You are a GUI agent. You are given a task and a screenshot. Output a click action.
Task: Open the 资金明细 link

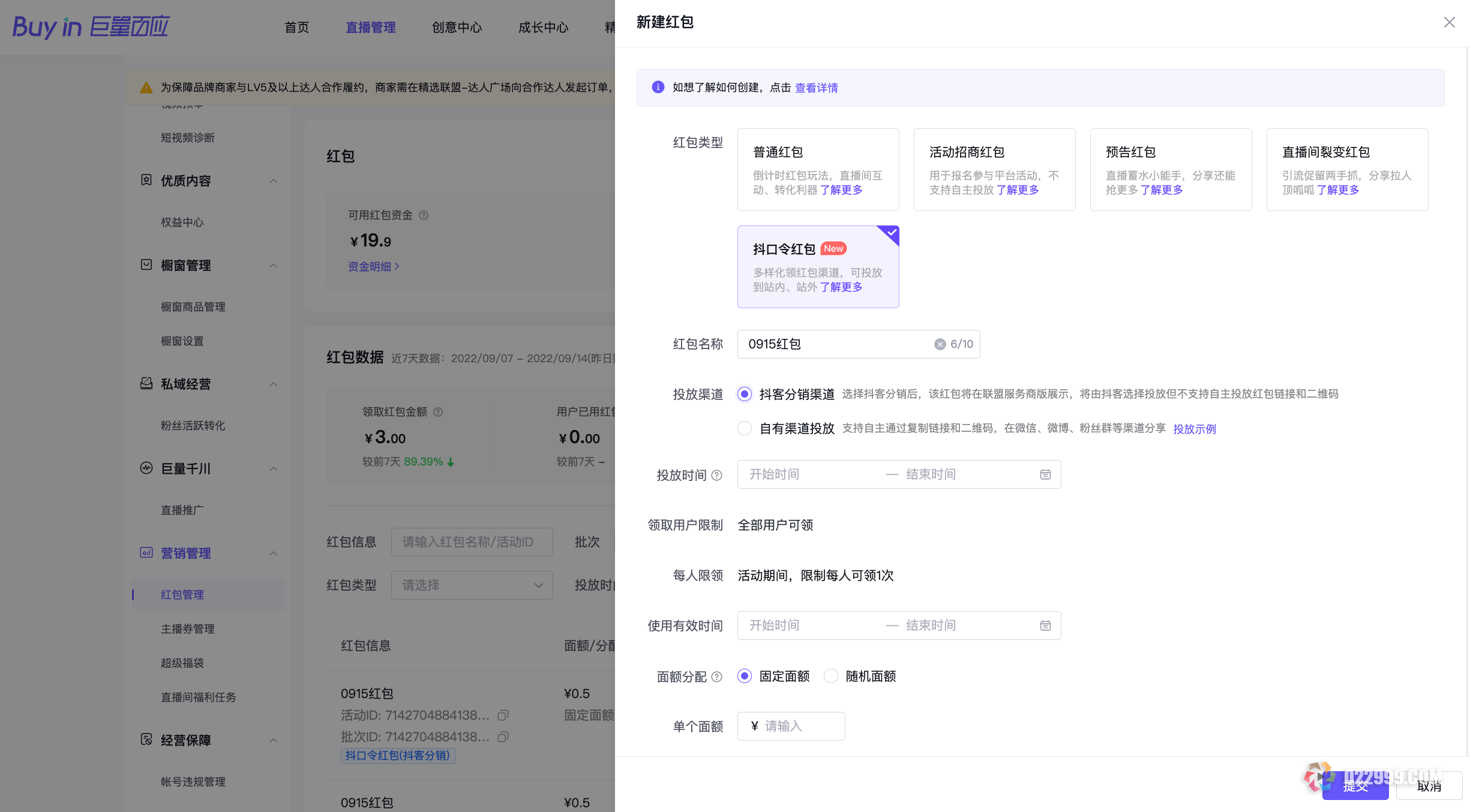[374, 267]
